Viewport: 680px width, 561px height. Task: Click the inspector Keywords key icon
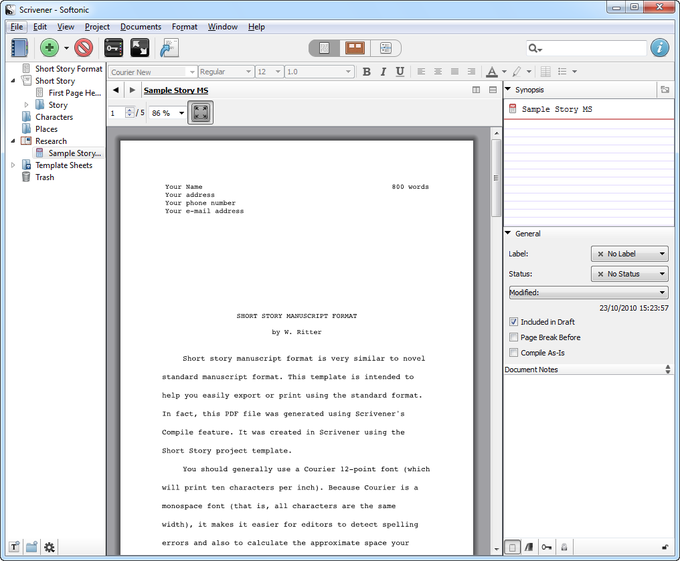[546, 548]
